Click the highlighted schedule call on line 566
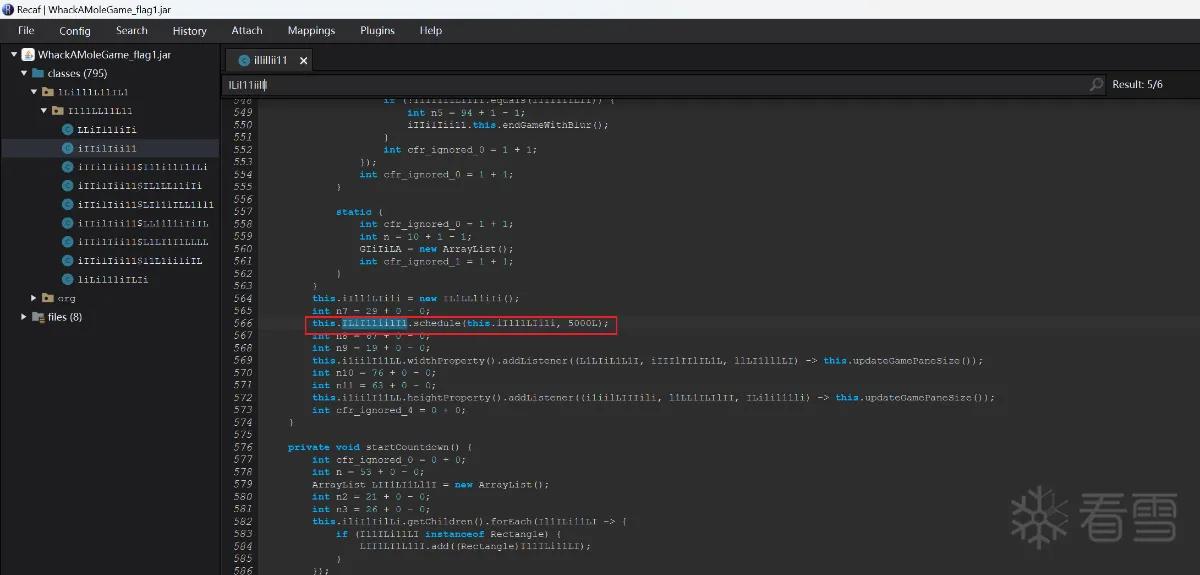1200x575 pixels. [x=461, y=324]
